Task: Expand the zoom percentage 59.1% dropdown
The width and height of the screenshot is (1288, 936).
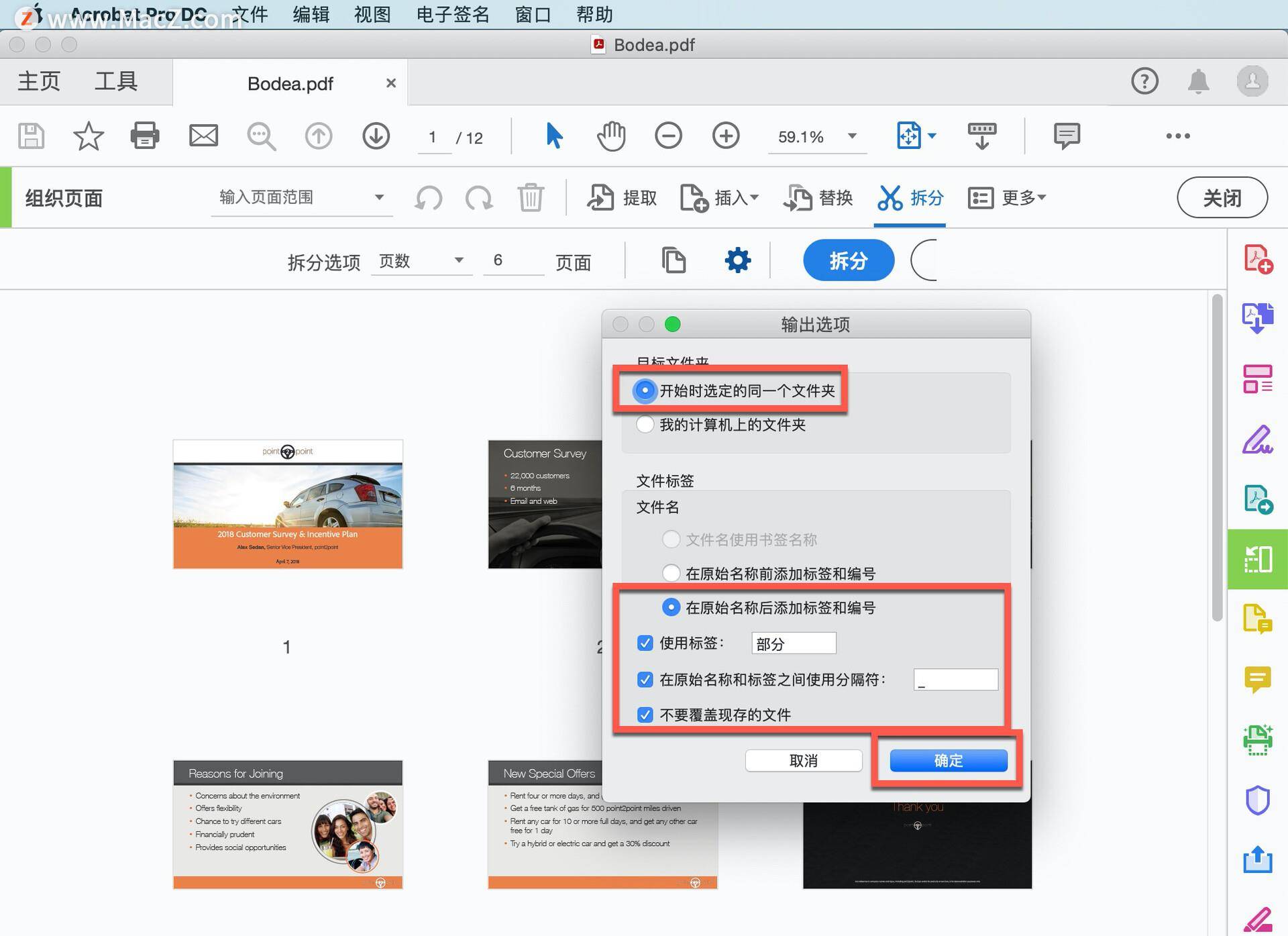Action: point(851,136)
